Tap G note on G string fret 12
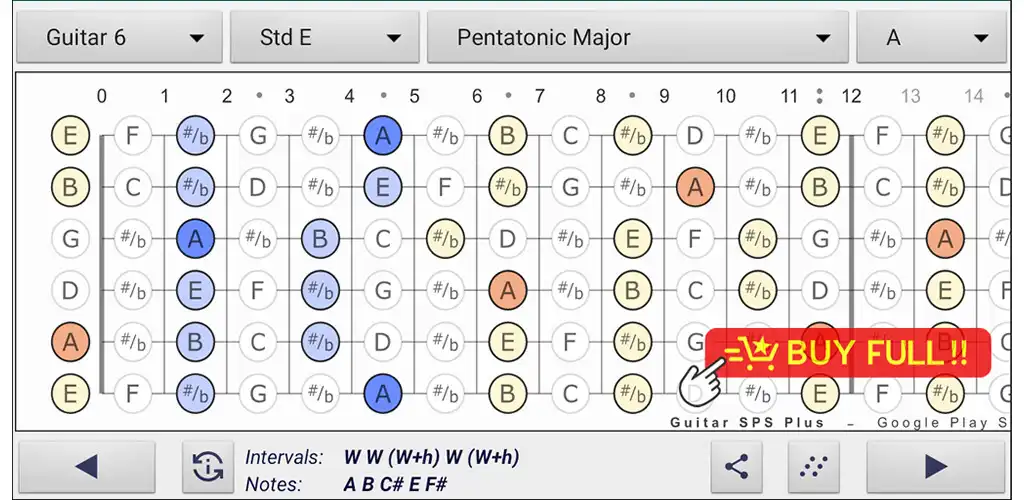The image size is (1024, 500). pos(820,239)
